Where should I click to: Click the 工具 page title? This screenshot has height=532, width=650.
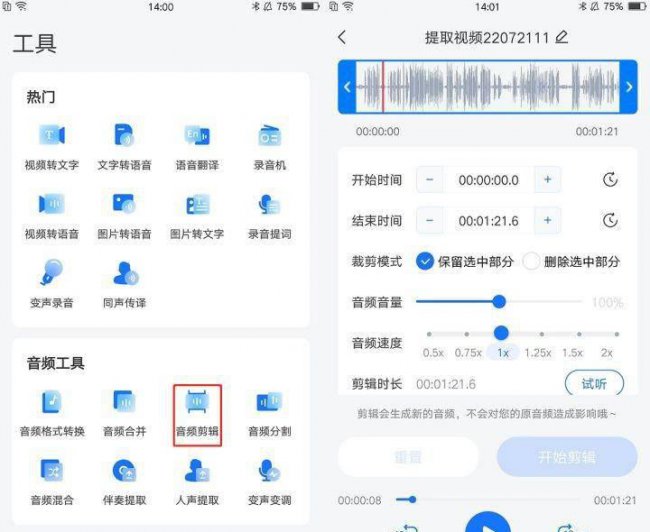(x=34, y=44)
